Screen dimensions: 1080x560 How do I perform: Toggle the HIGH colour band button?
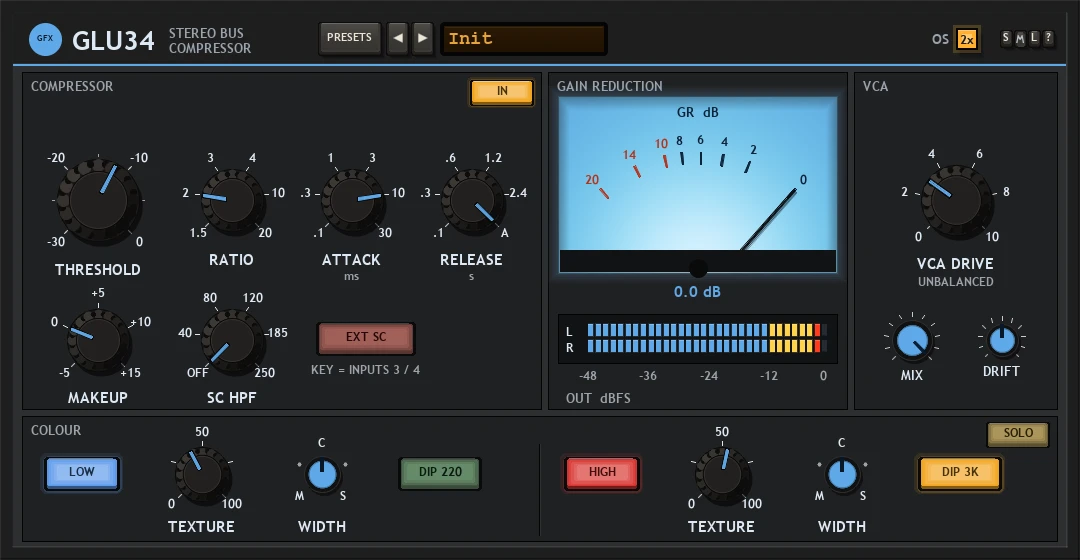pos(602,473)
